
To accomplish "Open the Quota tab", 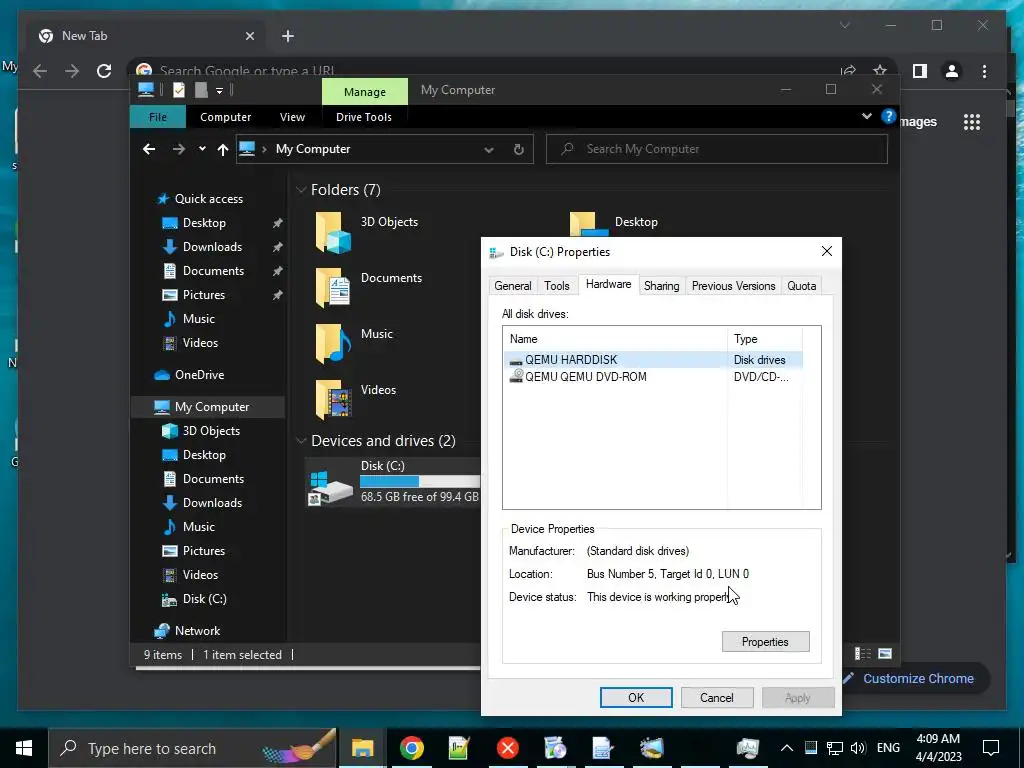I will point(801,285).
